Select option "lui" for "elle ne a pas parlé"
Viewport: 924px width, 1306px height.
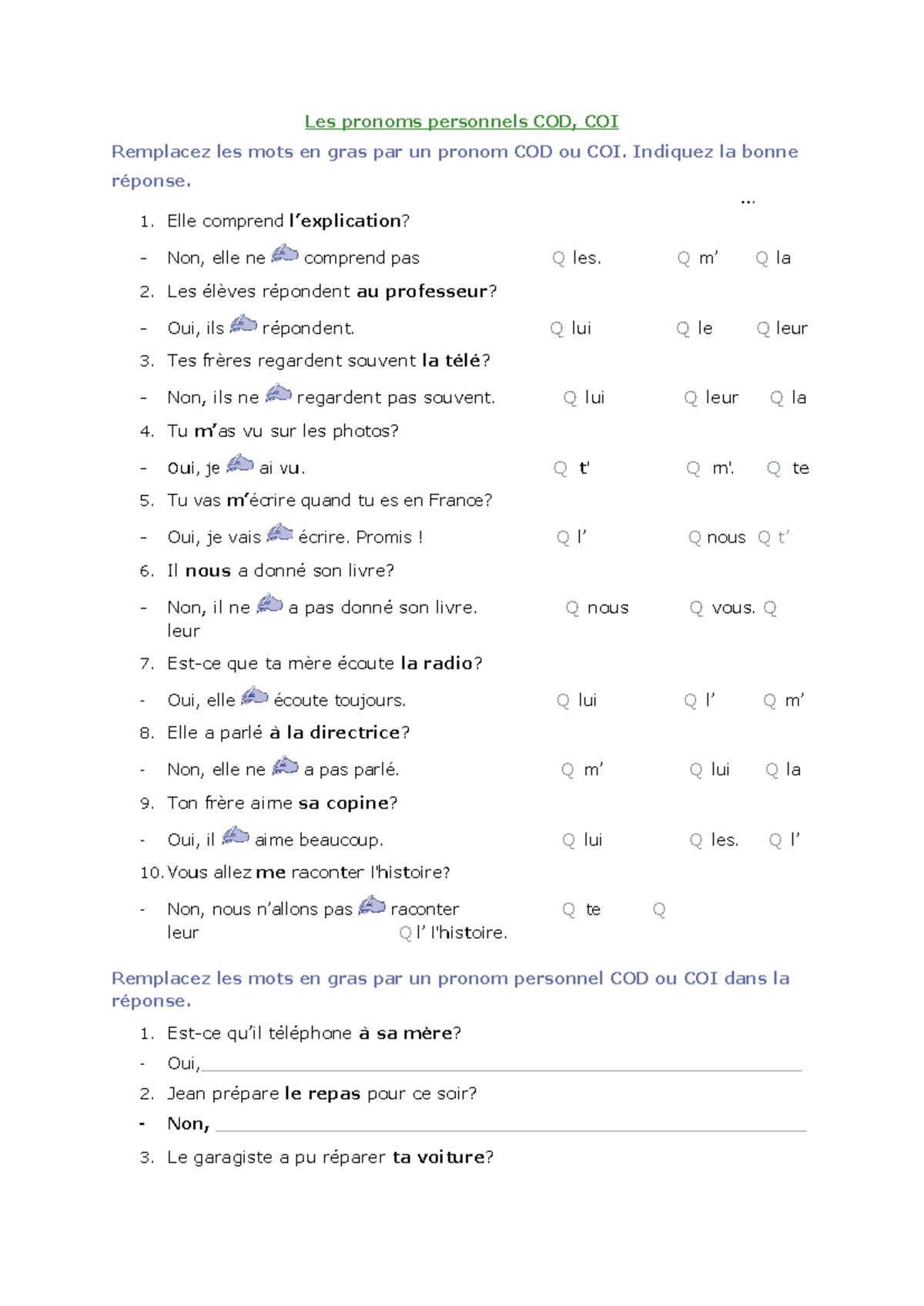[x=696, y=770]
